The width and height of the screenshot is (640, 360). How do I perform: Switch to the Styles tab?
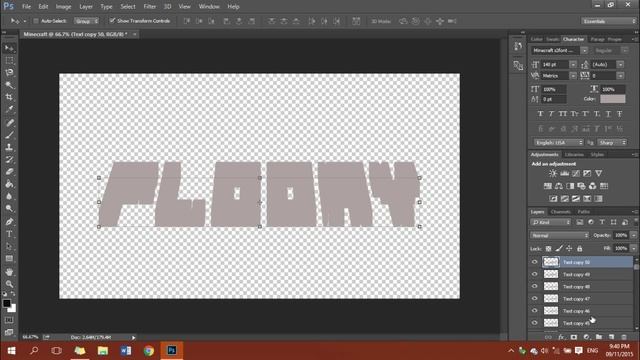pos(597,154)
